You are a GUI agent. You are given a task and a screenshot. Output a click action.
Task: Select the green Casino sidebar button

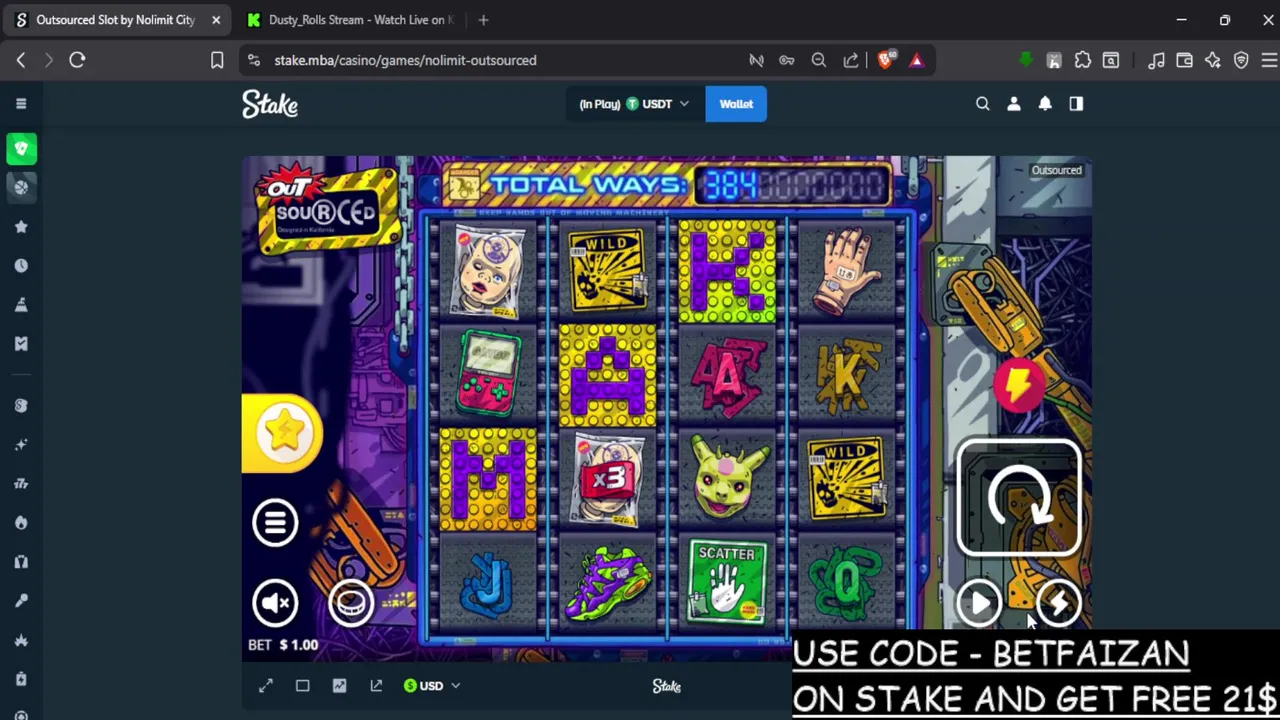pyautogui.click(x=21, y=148)
